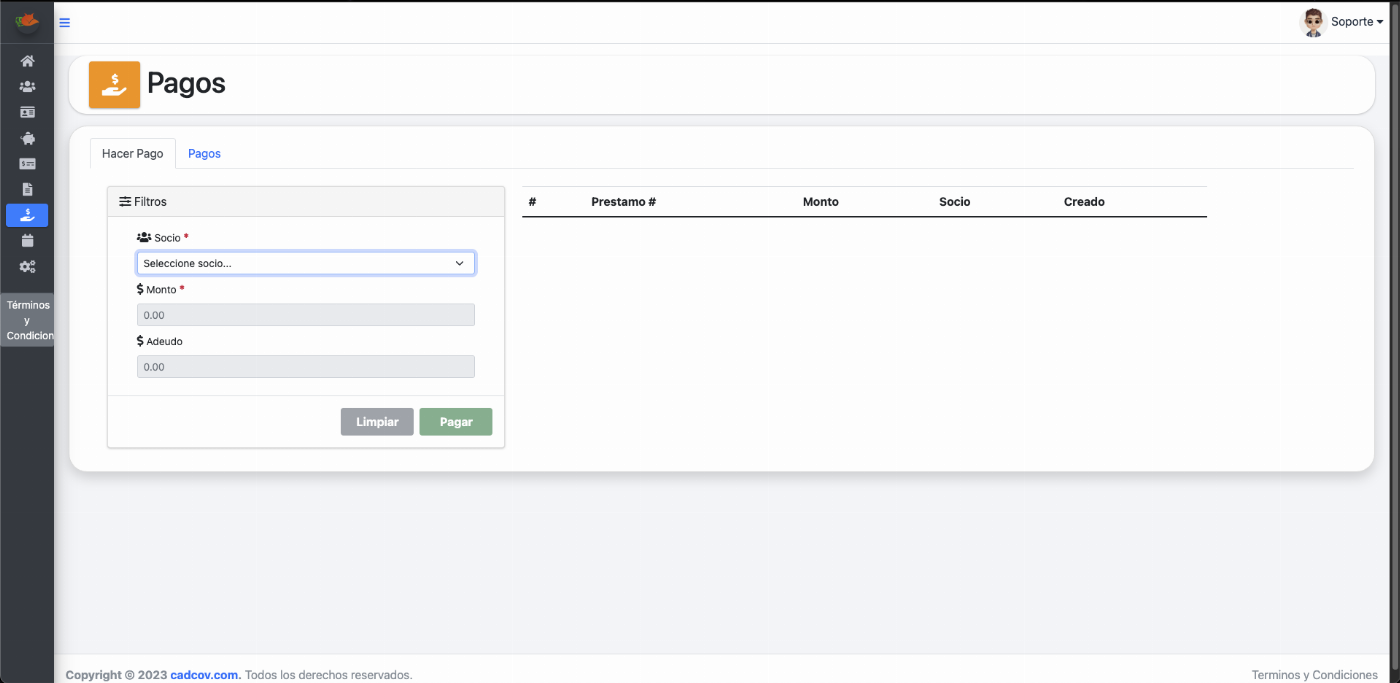Image resolution: width=1400 pixels, height=683 pixels.
Task: Click the Monto input field
Action: (x=305, y=315)
